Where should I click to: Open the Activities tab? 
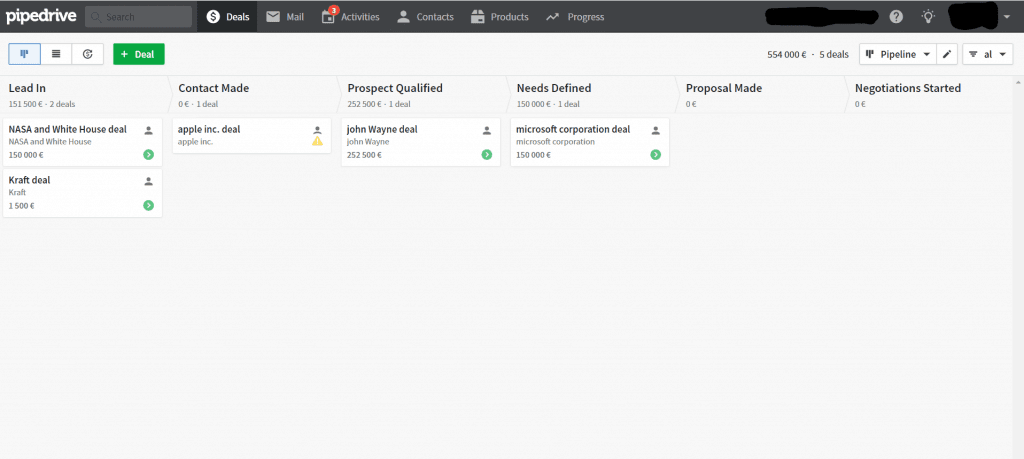click(351, 17)
